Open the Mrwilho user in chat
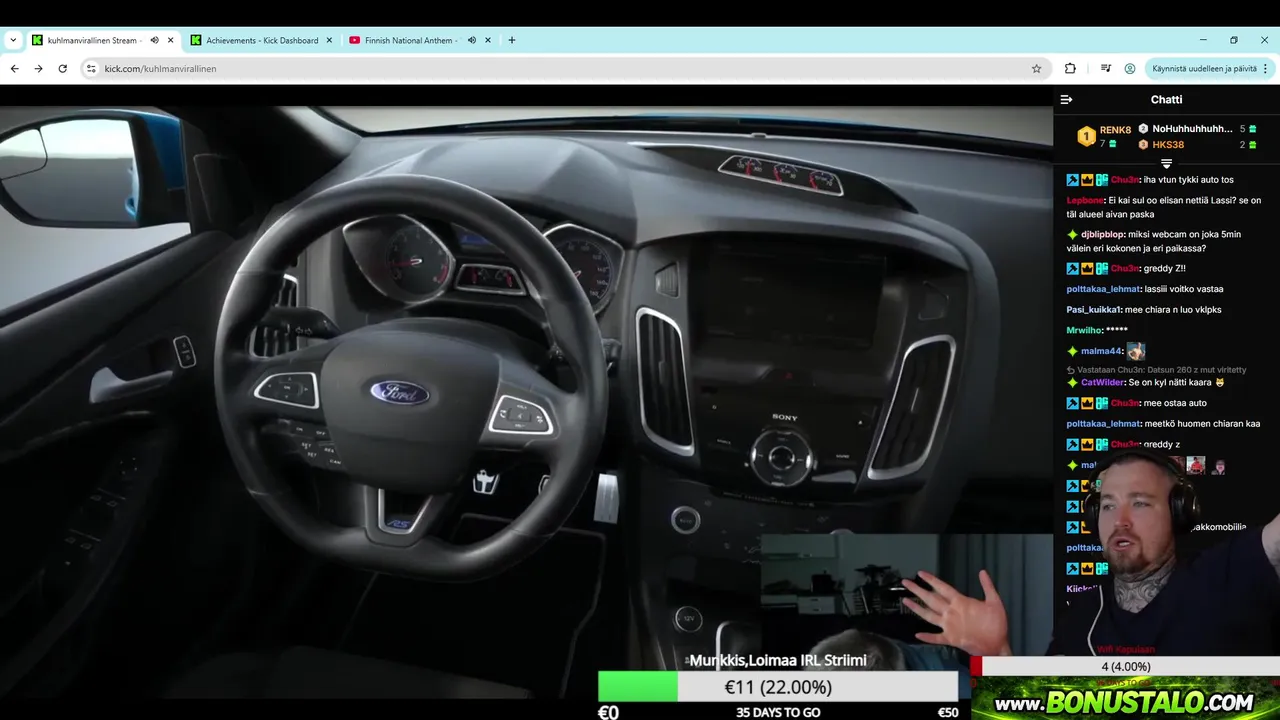 tap(1084, 330)
